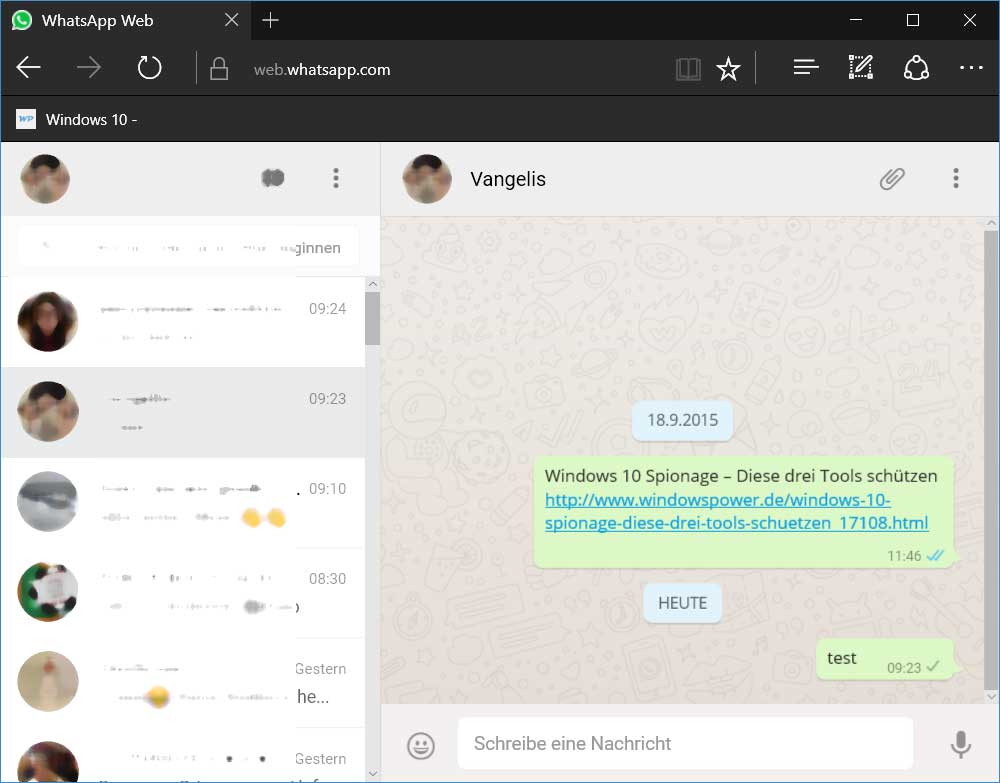Click the padlock site security icon
This screenshot has height=783, width=1000.
[x=219, y=68]
